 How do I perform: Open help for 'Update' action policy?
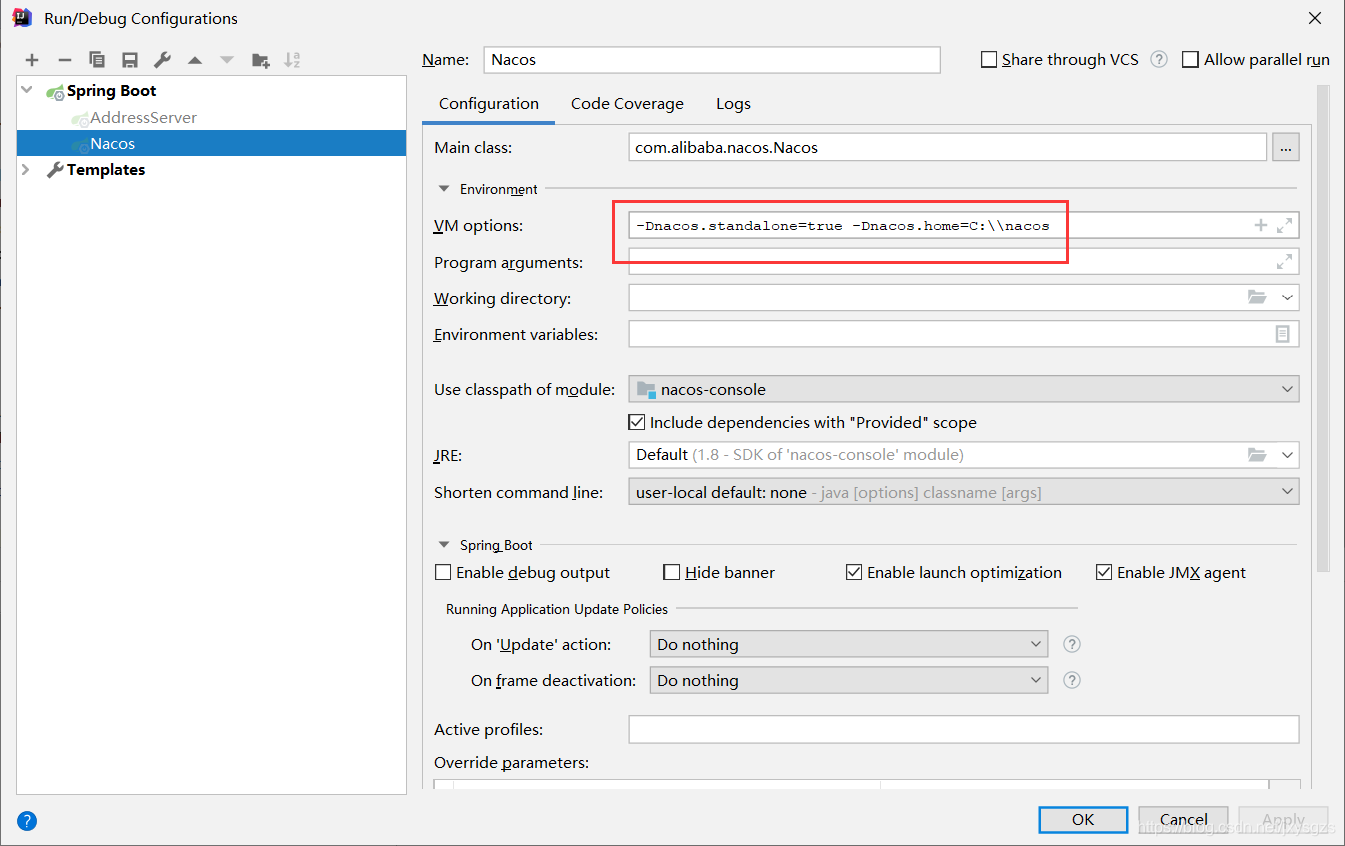click(x=1072, y=644)
